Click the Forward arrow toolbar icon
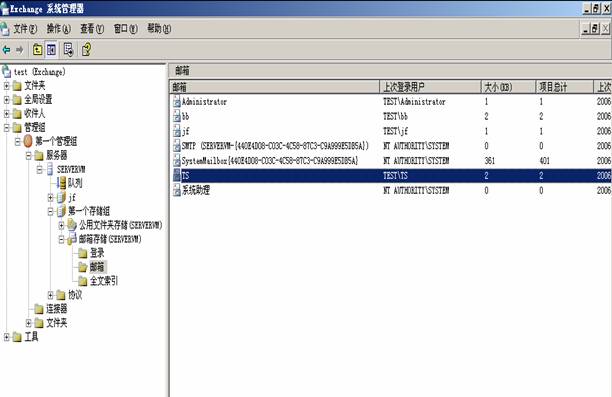 coord(20,50)
